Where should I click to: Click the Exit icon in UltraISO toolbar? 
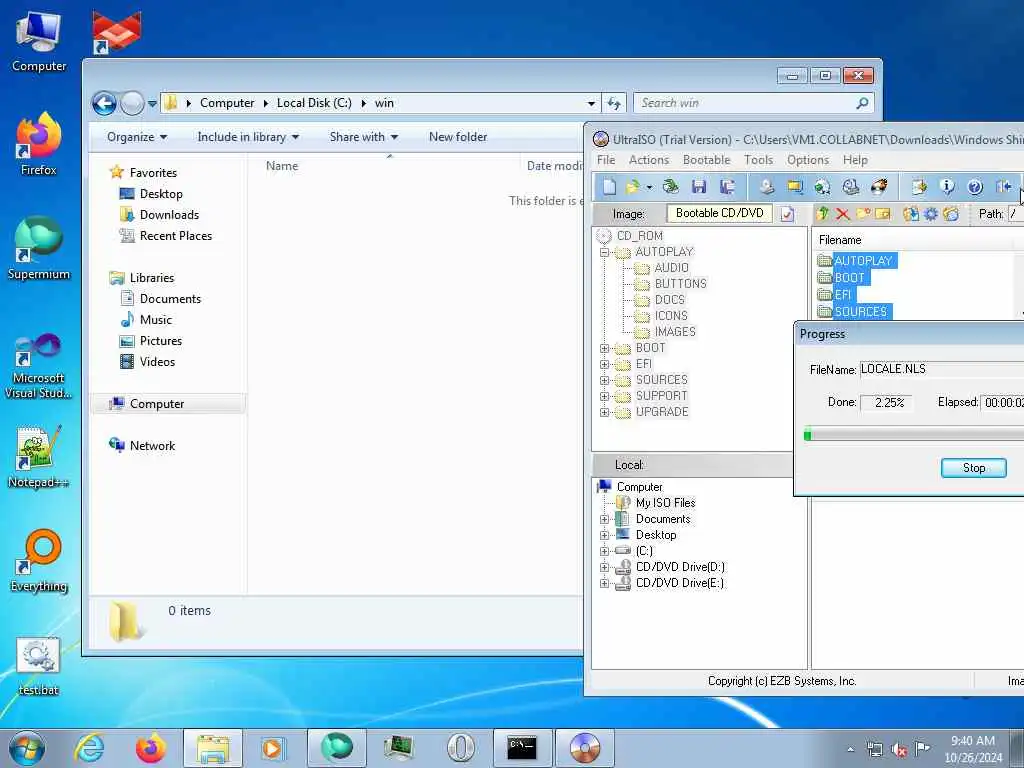point(1004,187)
